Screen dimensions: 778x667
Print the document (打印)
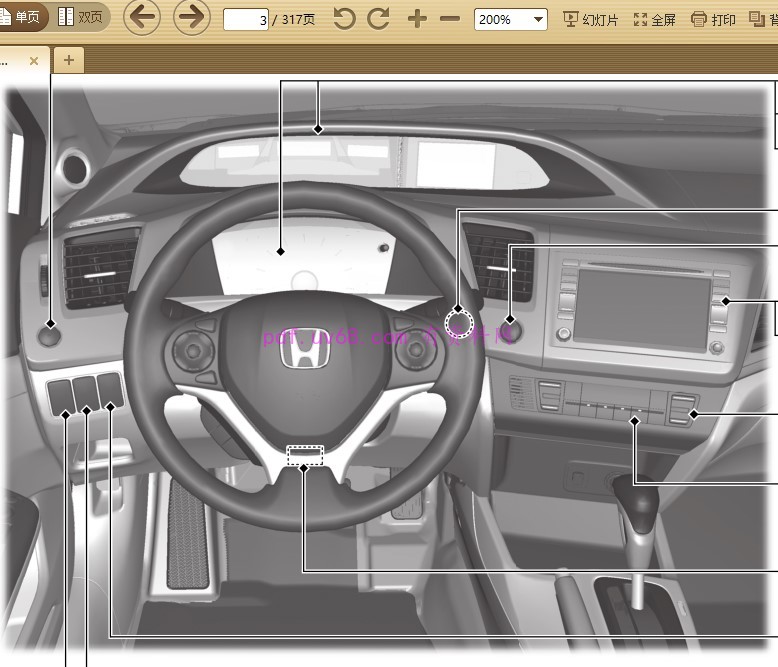[x=713, y=19]
